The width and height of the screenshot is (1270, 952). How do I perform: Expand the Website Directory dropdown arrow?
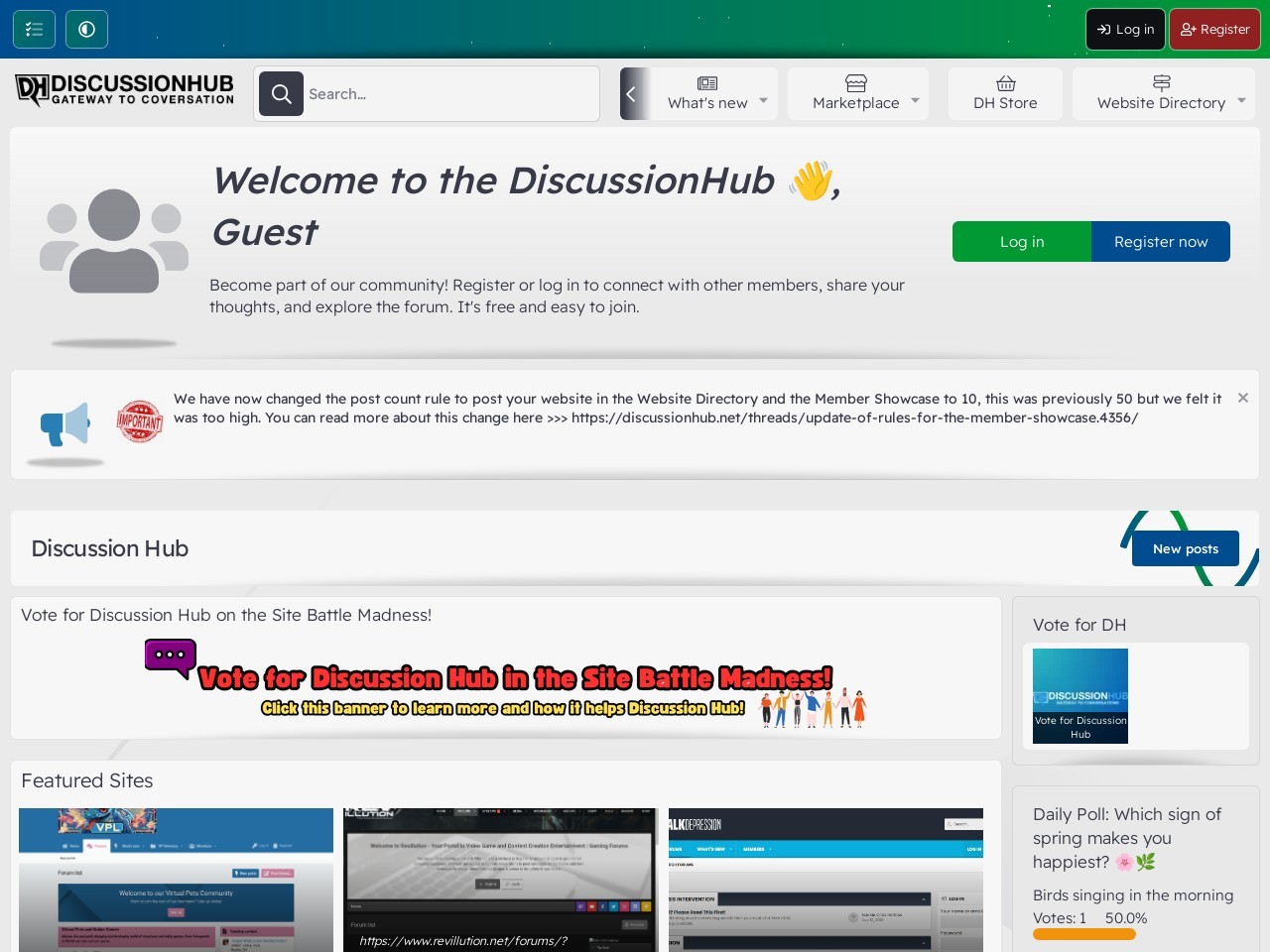(1241, 100)
